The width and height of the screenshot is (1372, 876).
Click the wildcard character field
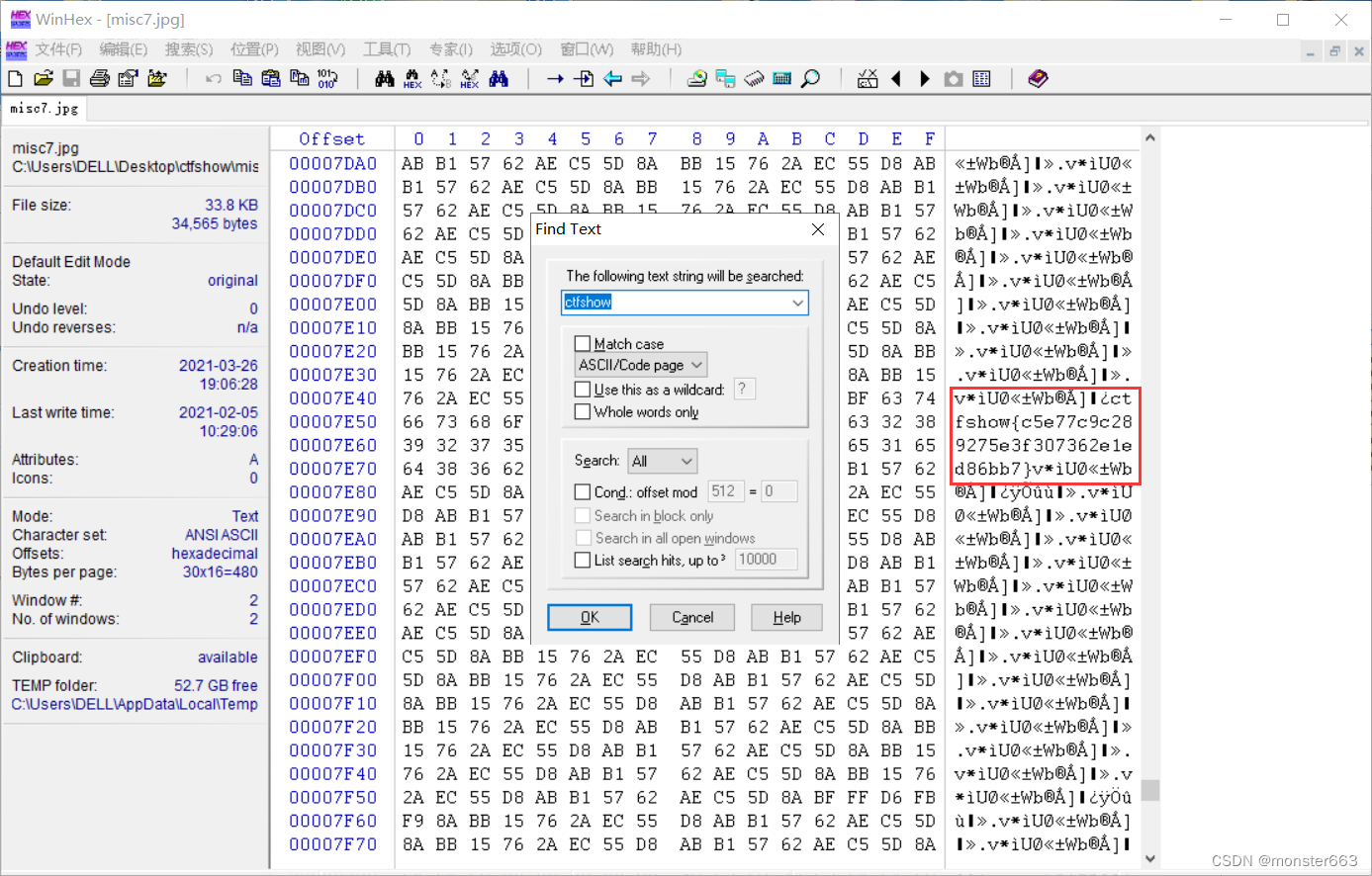(746, 390)
